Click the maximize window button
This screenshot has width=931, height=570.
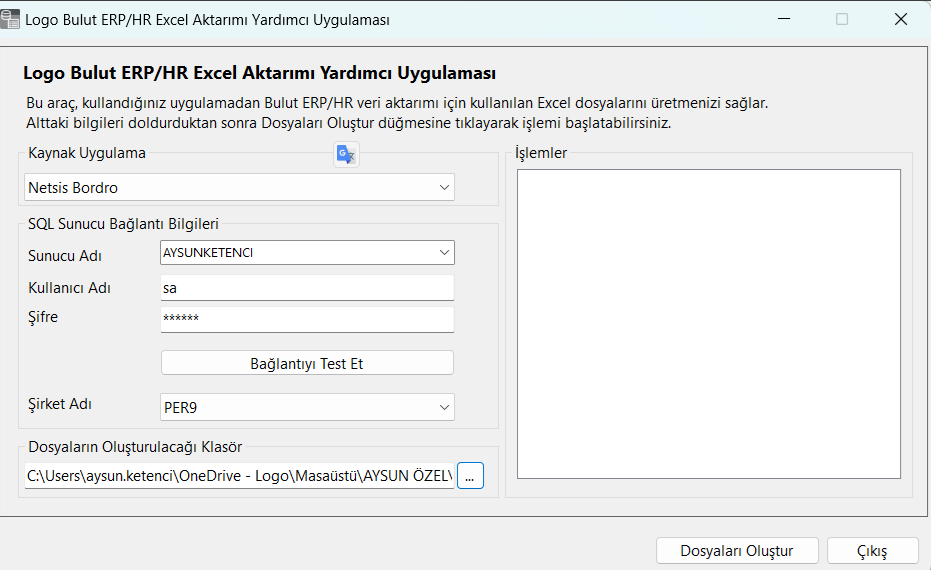[x=842, y=19]
